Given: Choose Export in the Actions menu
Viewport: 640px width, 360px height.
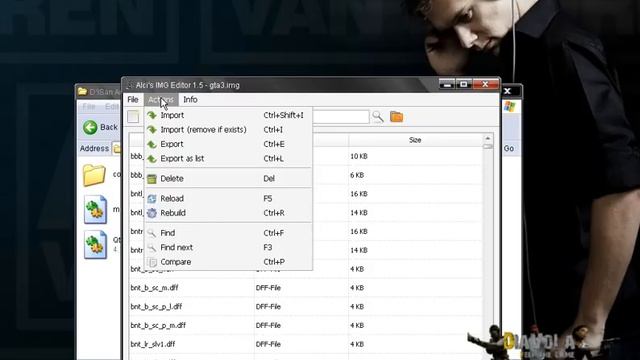Looking at the screenshot, I should pos(228,144).
